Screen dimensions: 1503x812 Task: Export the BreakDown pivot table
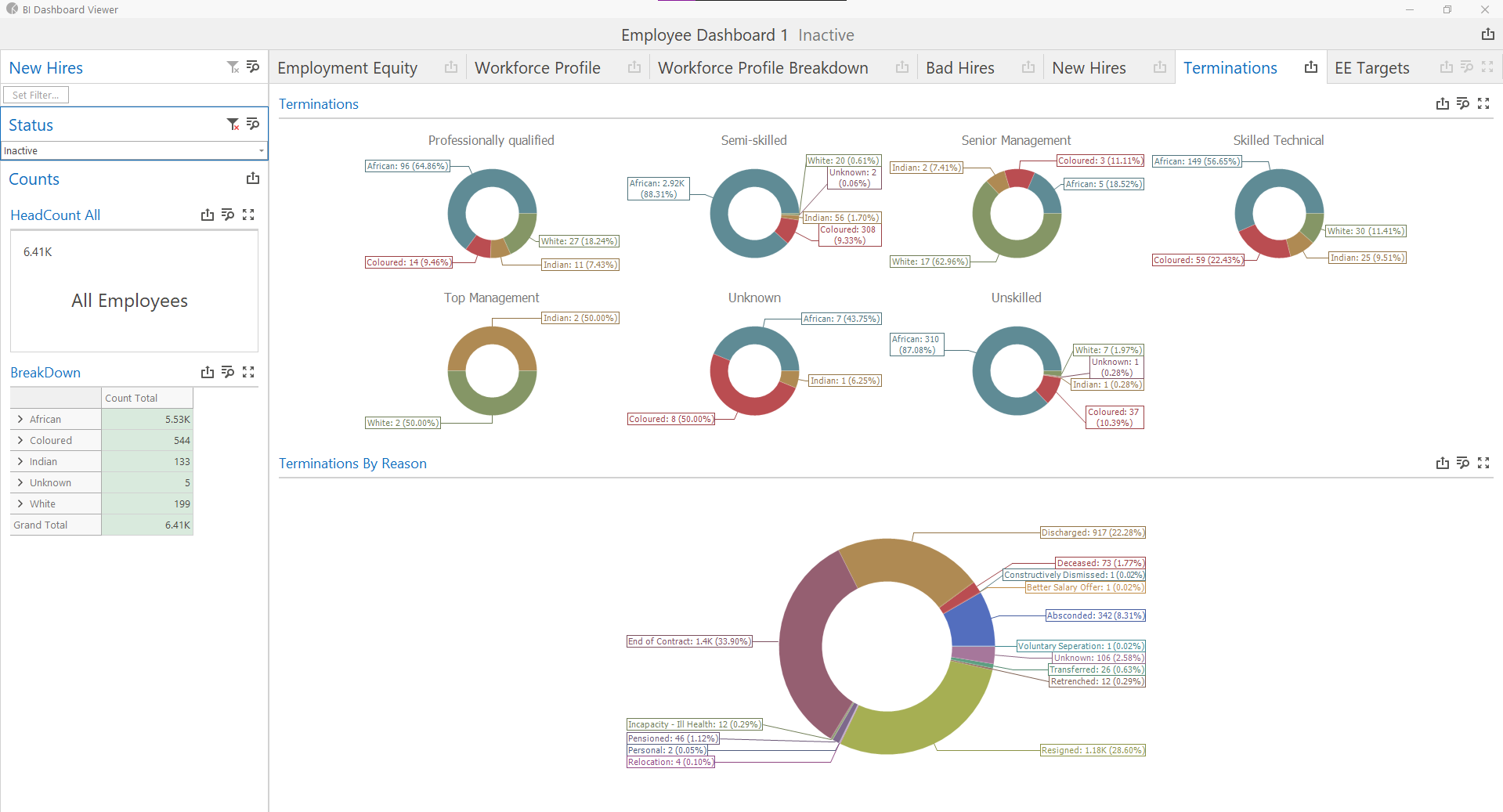click(208, 372)
